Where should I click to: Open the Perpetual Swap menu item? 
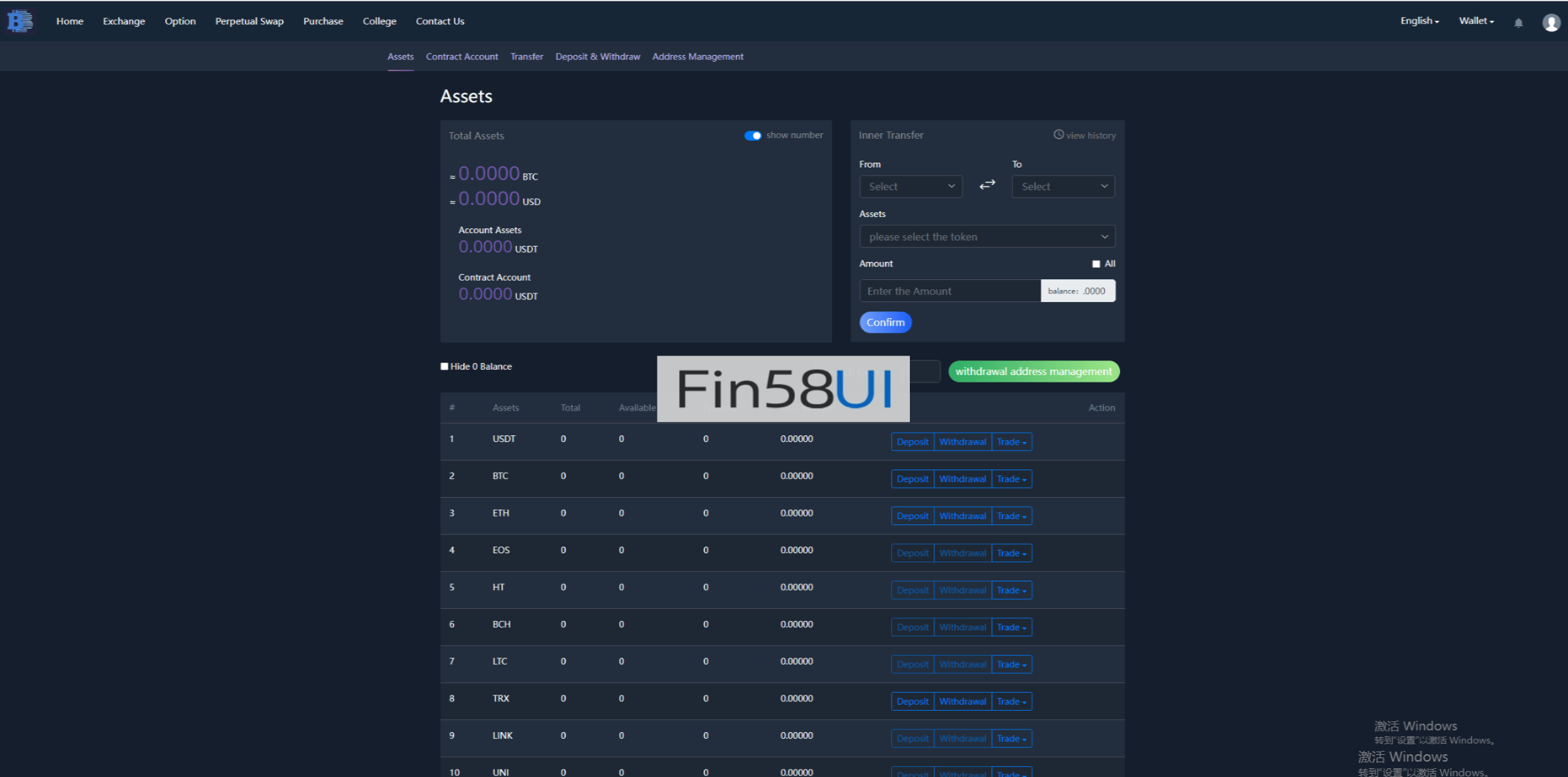(249, 21)
